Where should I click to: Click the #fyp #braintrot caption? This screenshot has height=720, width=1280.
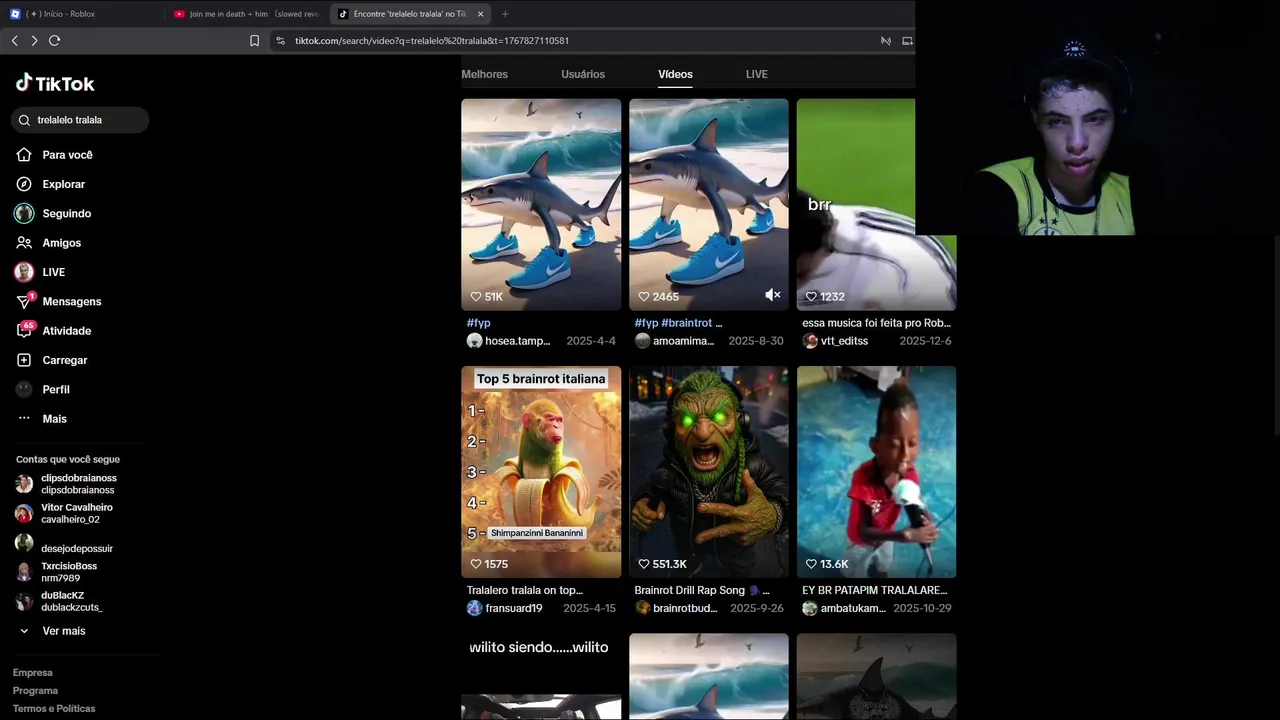tap(678, 323)
